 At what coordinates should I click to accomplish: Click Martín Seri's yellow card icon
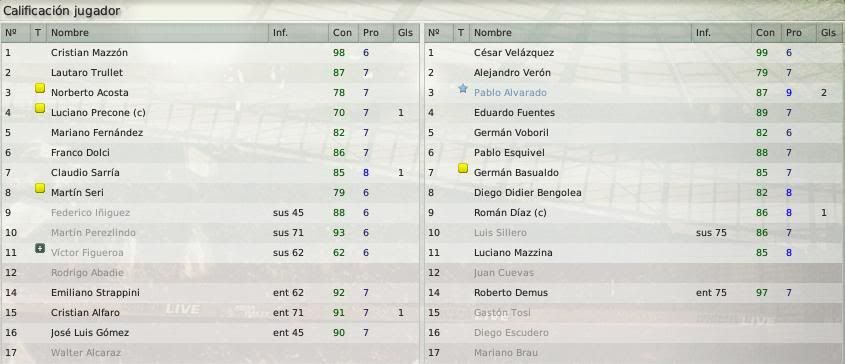pos(39,188)
